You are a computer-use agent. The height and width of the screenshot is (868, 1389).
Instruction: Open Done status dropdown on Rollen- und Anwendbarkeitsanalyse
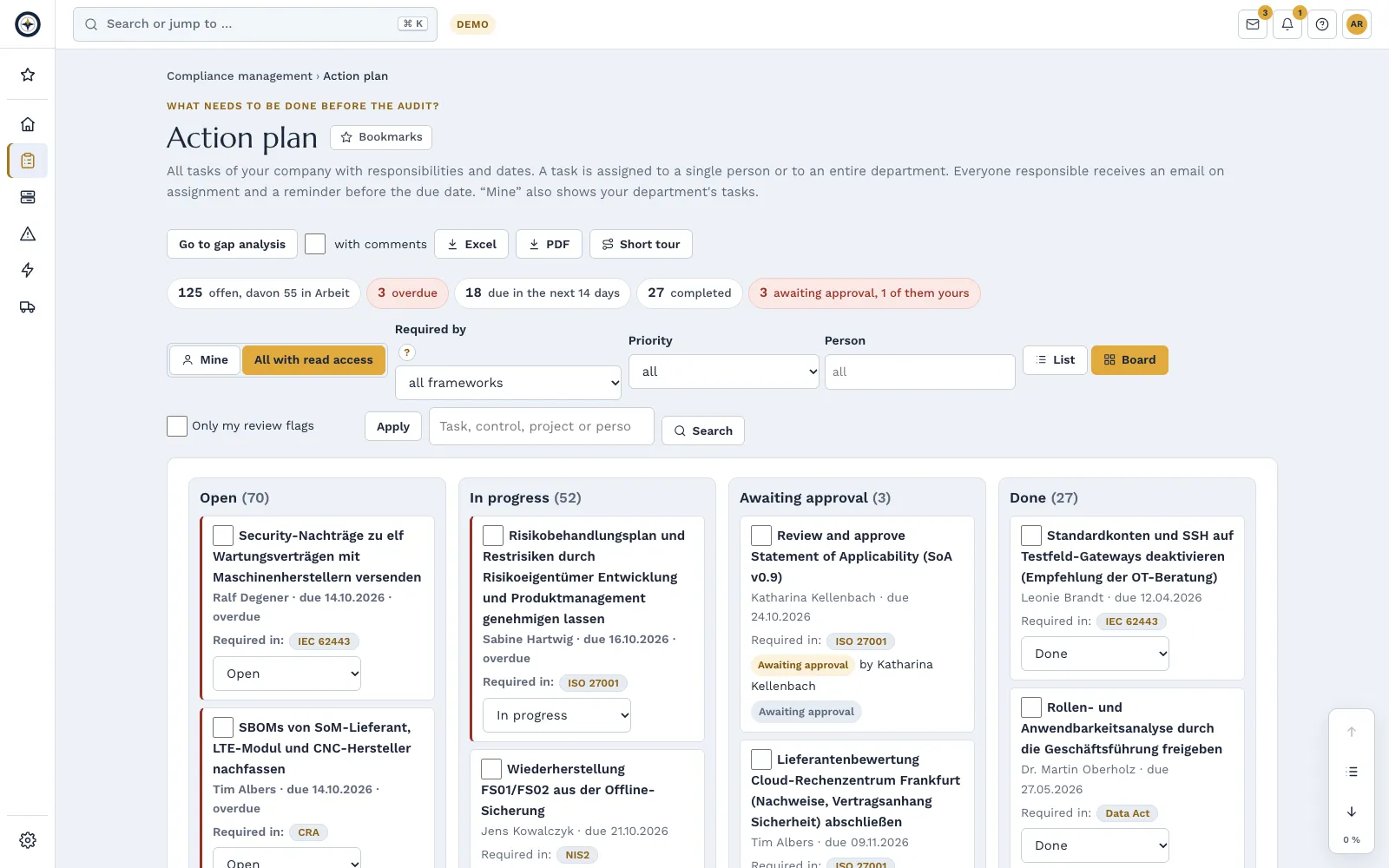coord(1095,845)
